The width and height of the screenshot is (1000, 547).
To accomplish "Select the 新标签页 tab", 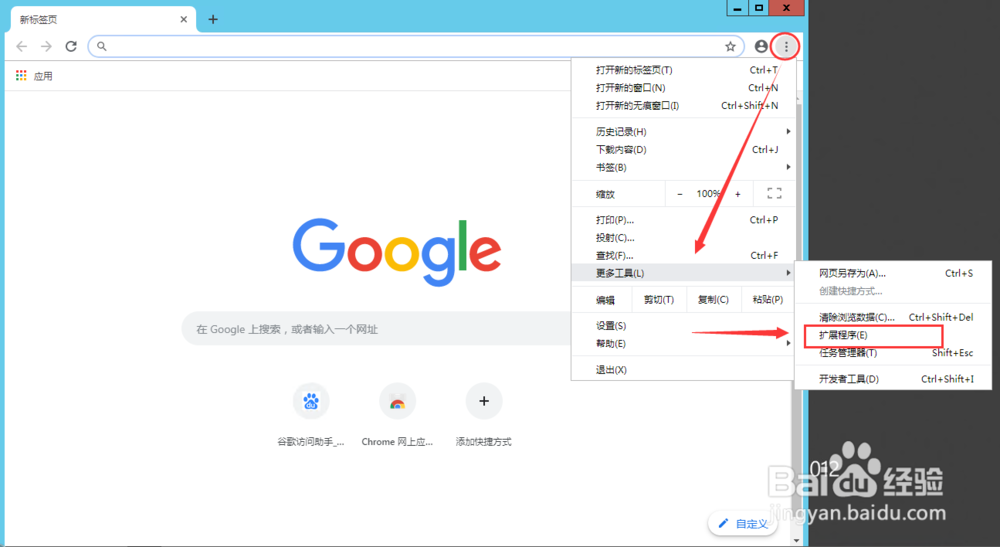I will pos(103,19).
